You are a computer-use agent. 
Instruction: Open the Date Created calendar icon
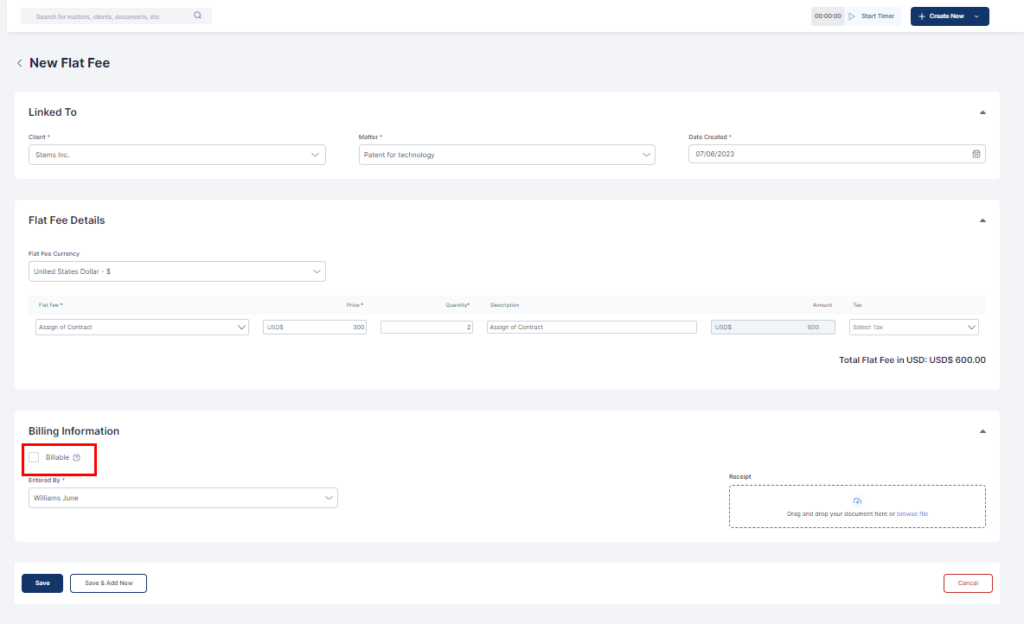point(976,154)
